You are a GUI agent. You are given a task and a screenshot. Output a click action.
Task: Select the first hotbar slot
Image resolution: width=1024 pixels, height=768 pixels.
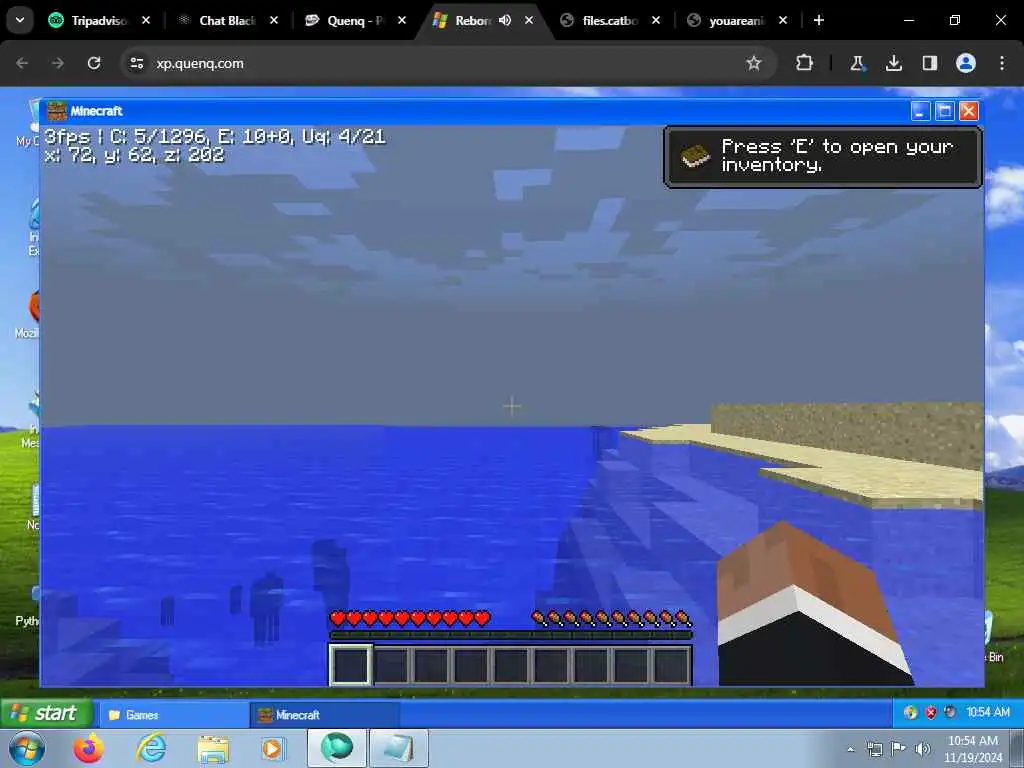(x=351, y=665)
